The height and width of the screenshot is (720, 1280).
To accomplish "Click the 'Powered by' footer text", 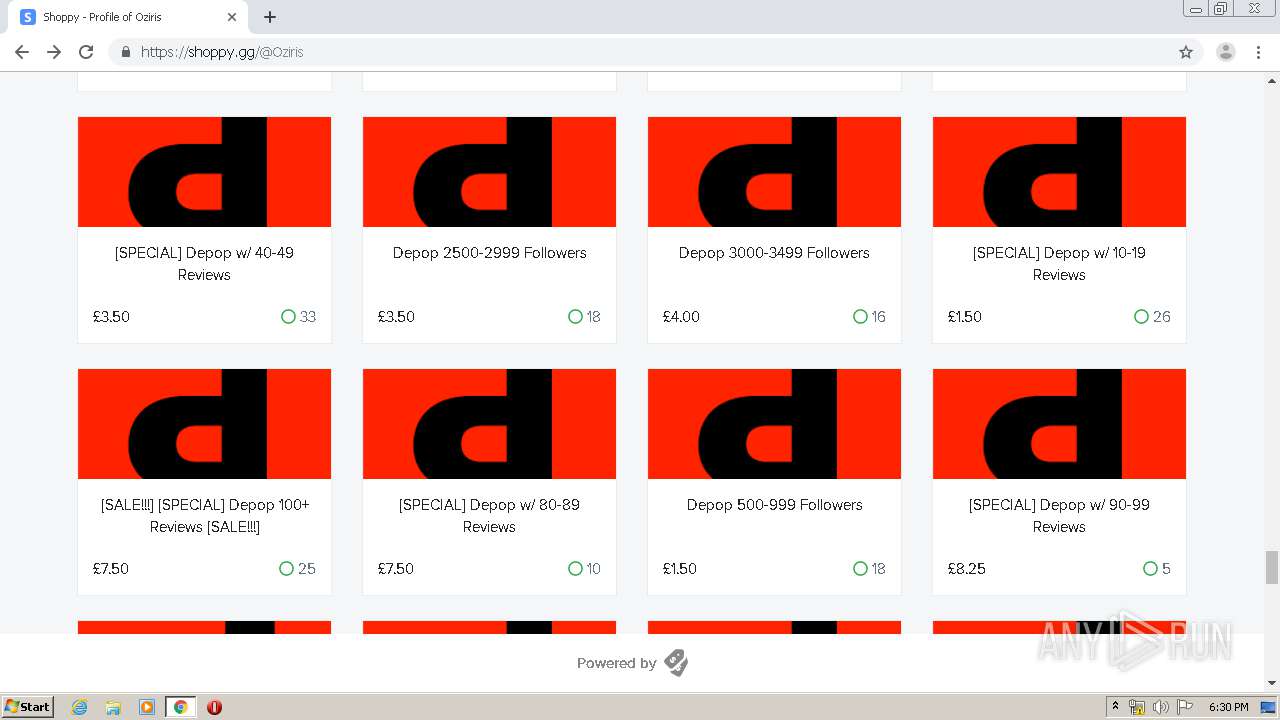I will (616, 663).
